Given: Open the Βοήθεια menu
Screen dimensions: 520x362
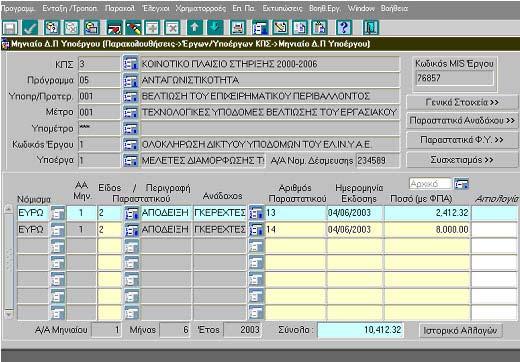Looking at the screenshot, I should coord(394,9).
